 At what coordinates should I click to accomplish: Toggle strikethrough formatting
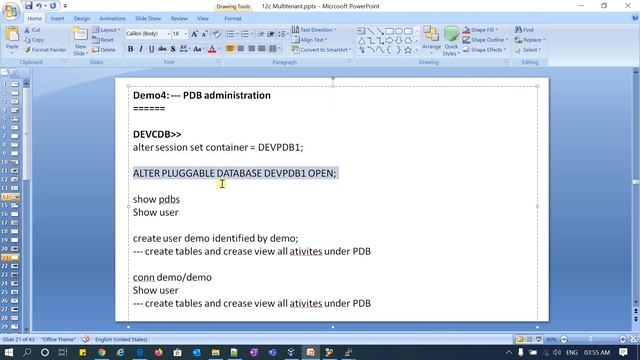tap(162, 49)
